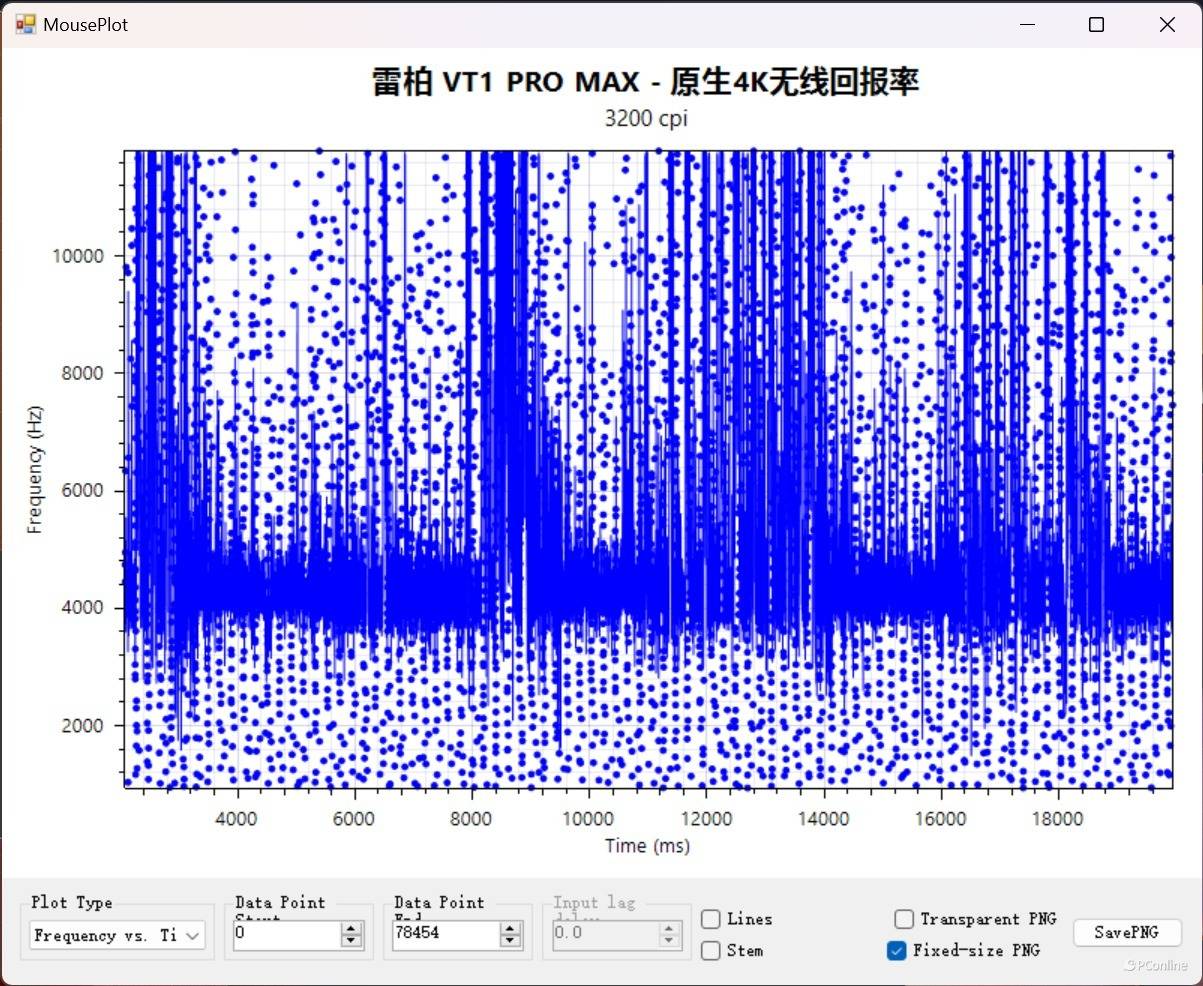This screenshot has width=1203, height=986.
Task: Minimize the MousePlot window
Action: click(x=1027, y=24)
